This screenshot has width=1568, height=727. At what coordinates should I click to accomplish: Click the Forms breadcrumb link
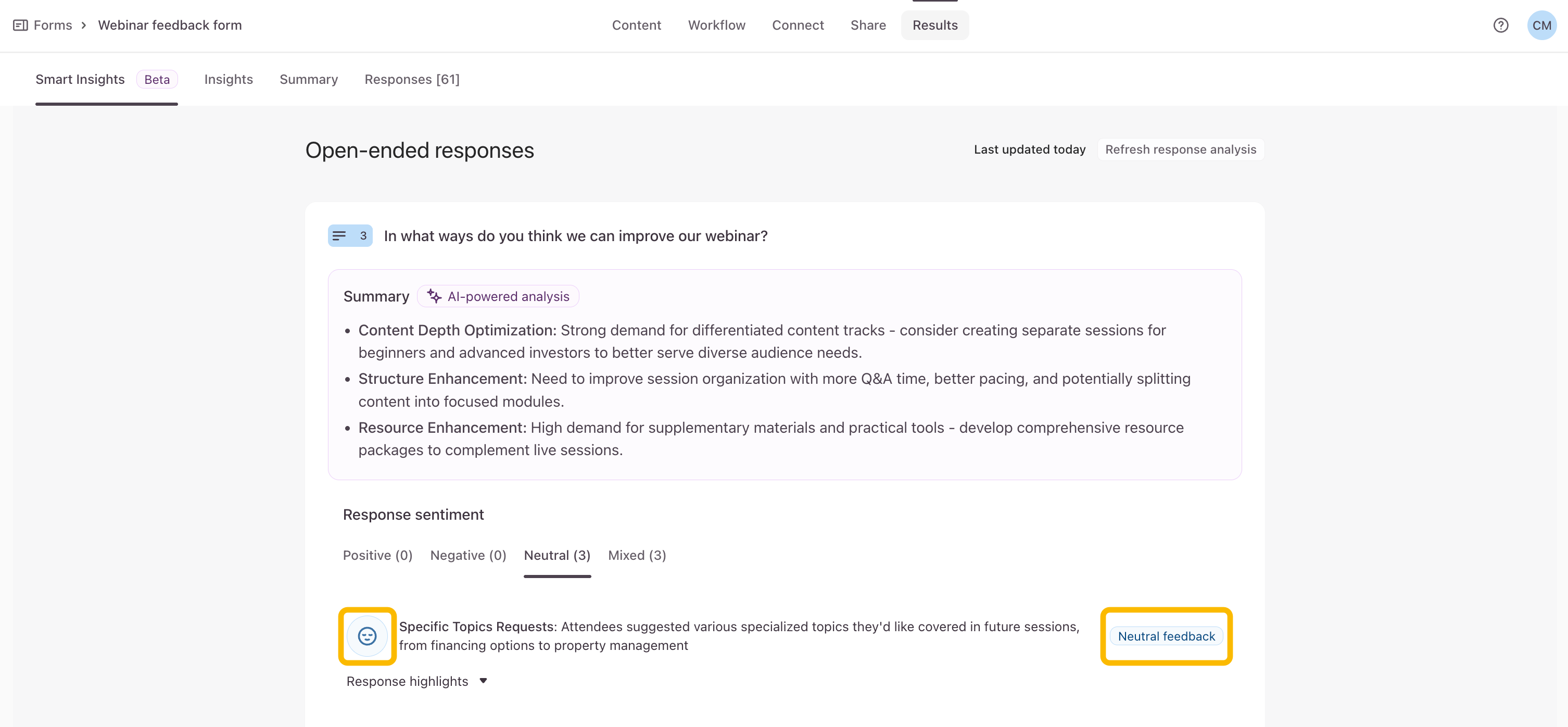tap(53, 25)
